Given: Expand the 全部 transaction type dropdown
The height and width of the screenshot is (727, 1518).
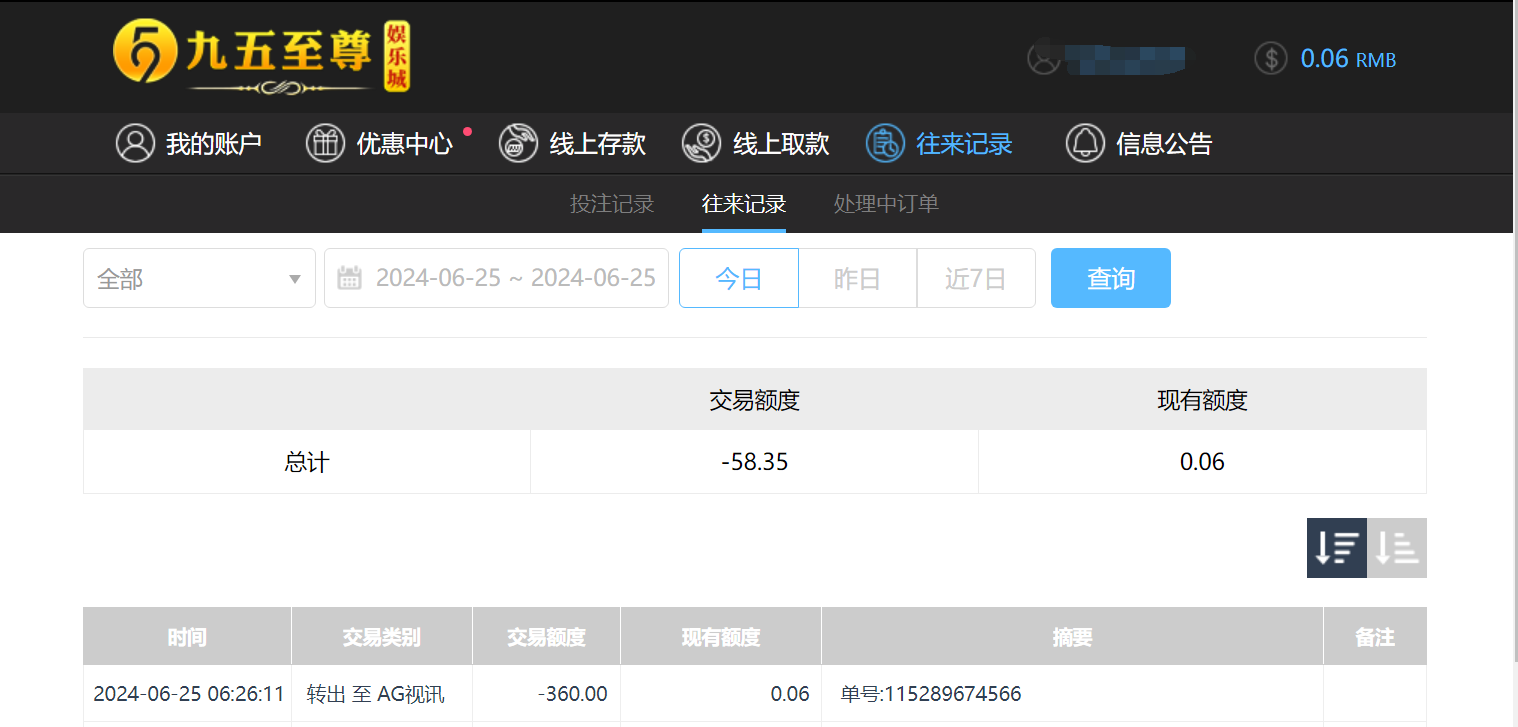Looking at the screenshot, I should coord(199,278).
